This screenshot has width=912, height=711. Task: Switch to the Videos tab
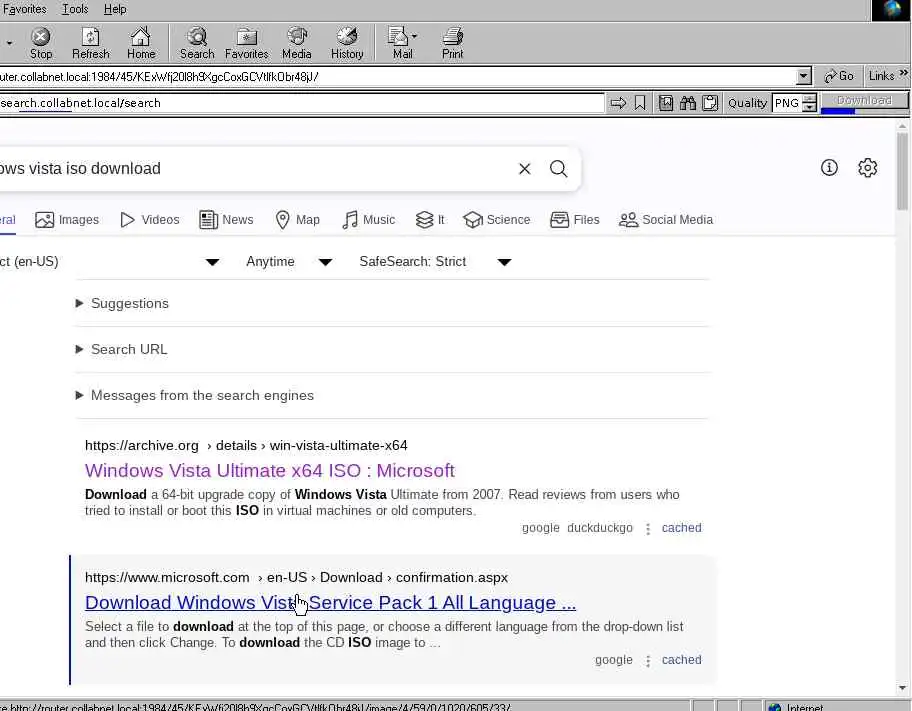[x=150, y=220]
